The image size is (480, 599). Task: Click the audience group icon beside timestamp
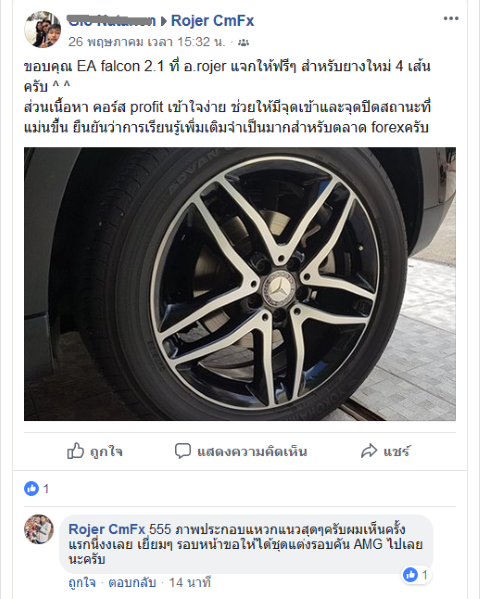(x=243, y=42)
